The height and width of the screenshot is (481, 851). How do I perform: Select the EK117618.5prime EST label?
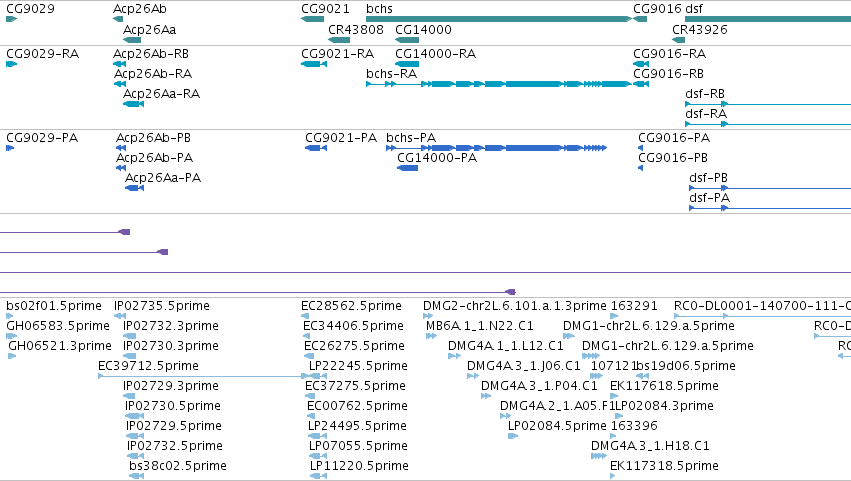(x=664, y=387)
